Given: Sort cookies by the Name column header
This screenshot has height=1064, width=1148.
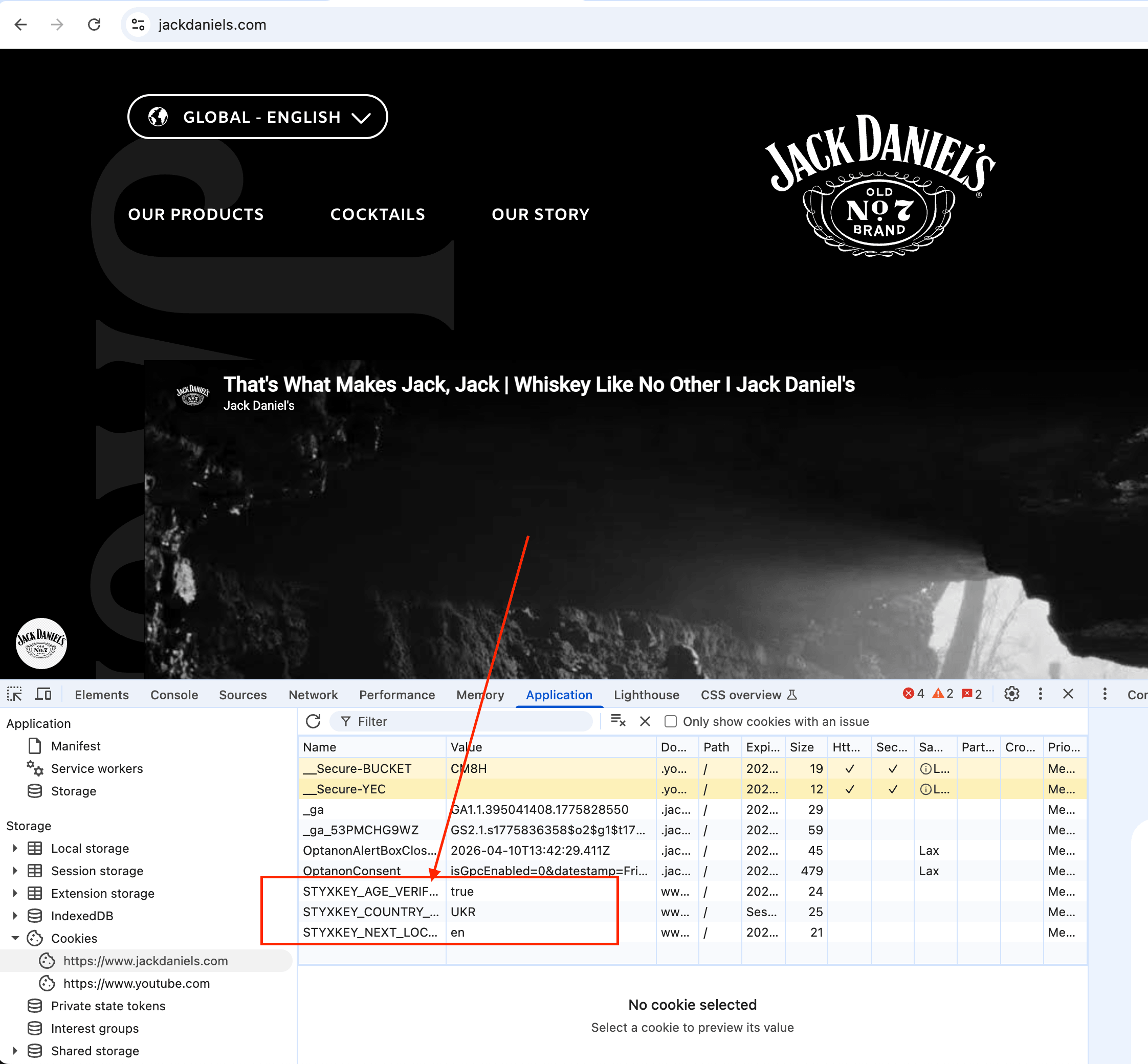Looking at the screenshot, I should 372,747.
